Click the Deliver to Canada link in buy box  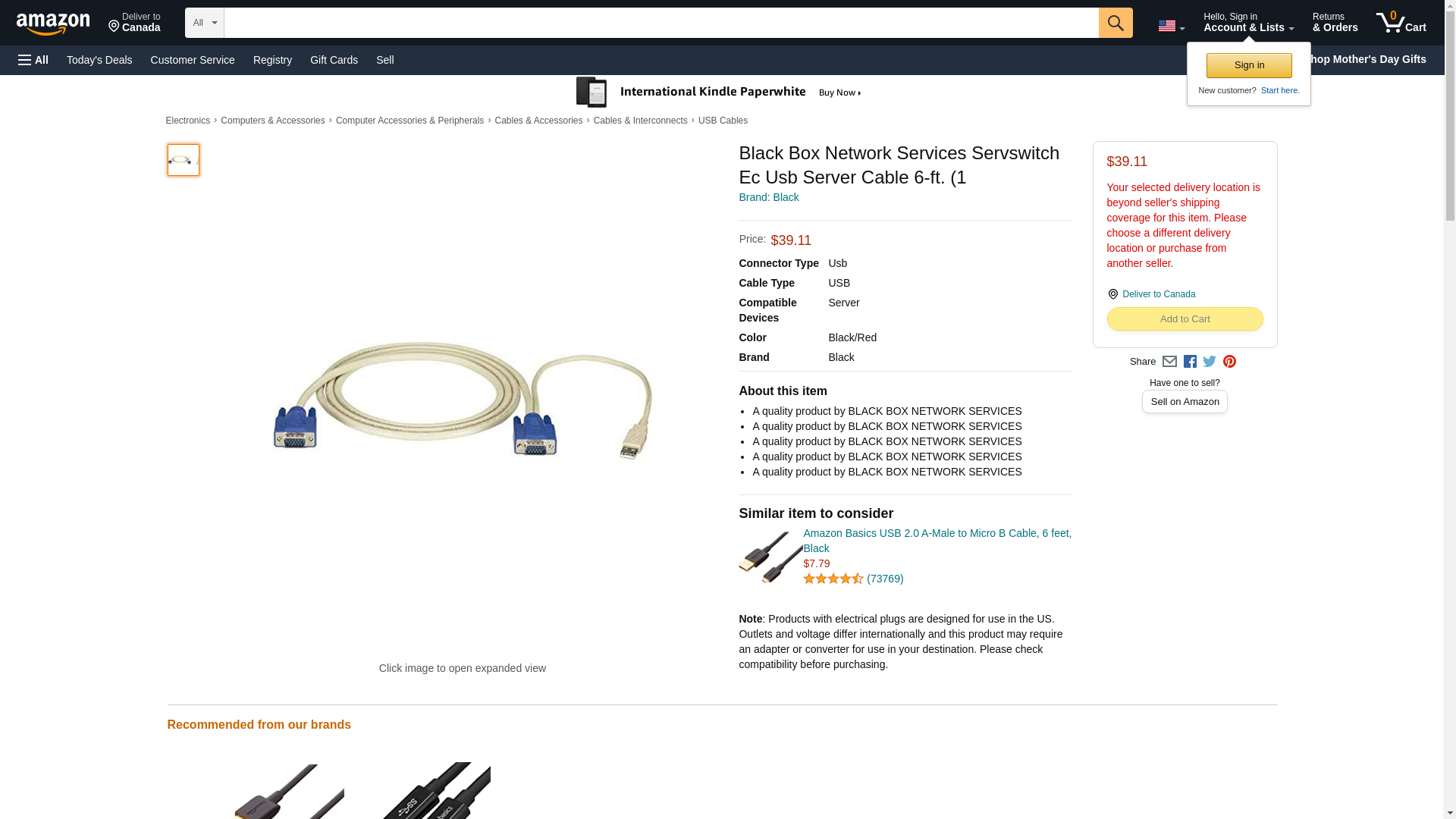1158,294
